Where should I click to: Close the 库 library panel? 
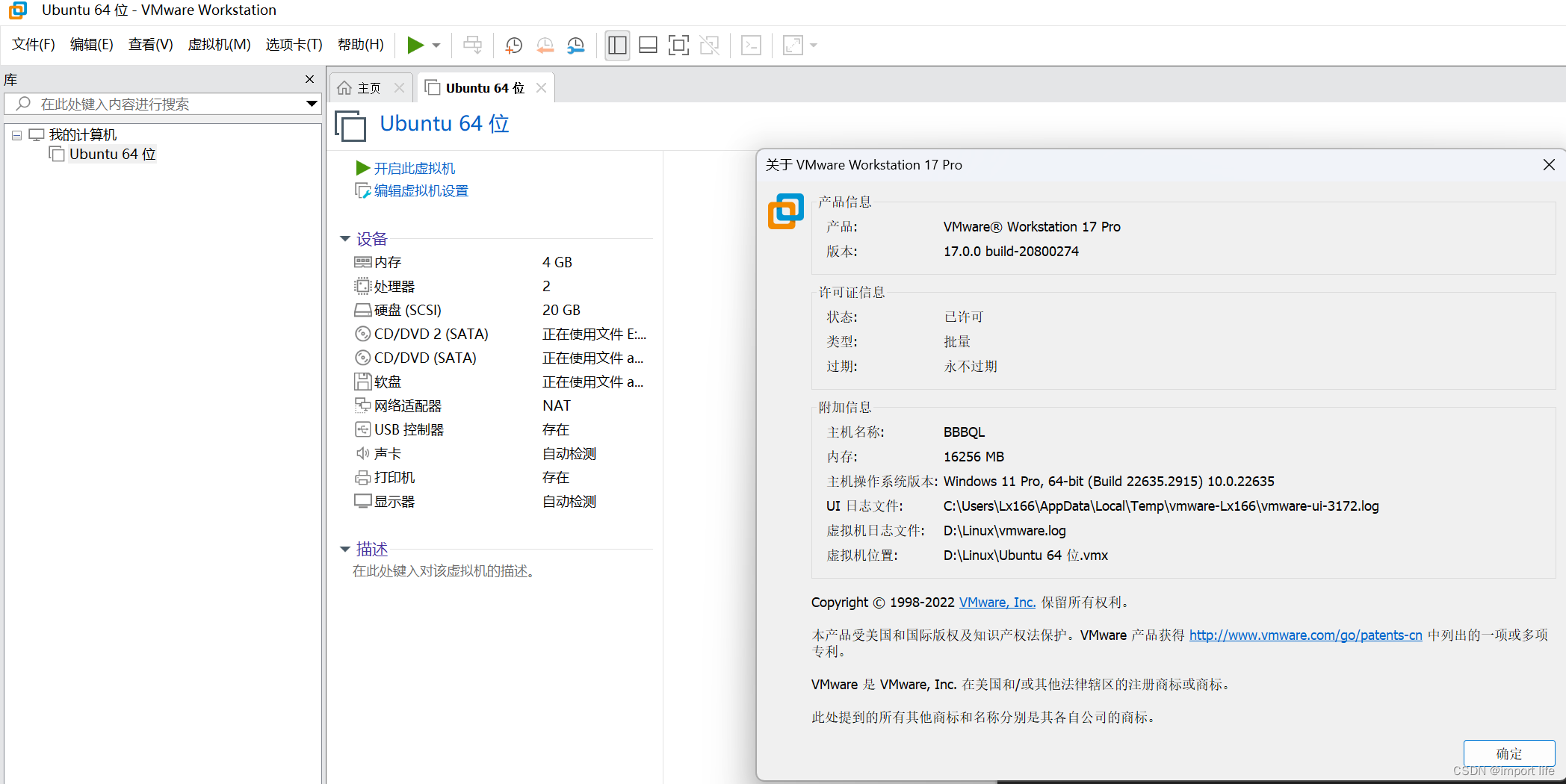tap(309, 79)
